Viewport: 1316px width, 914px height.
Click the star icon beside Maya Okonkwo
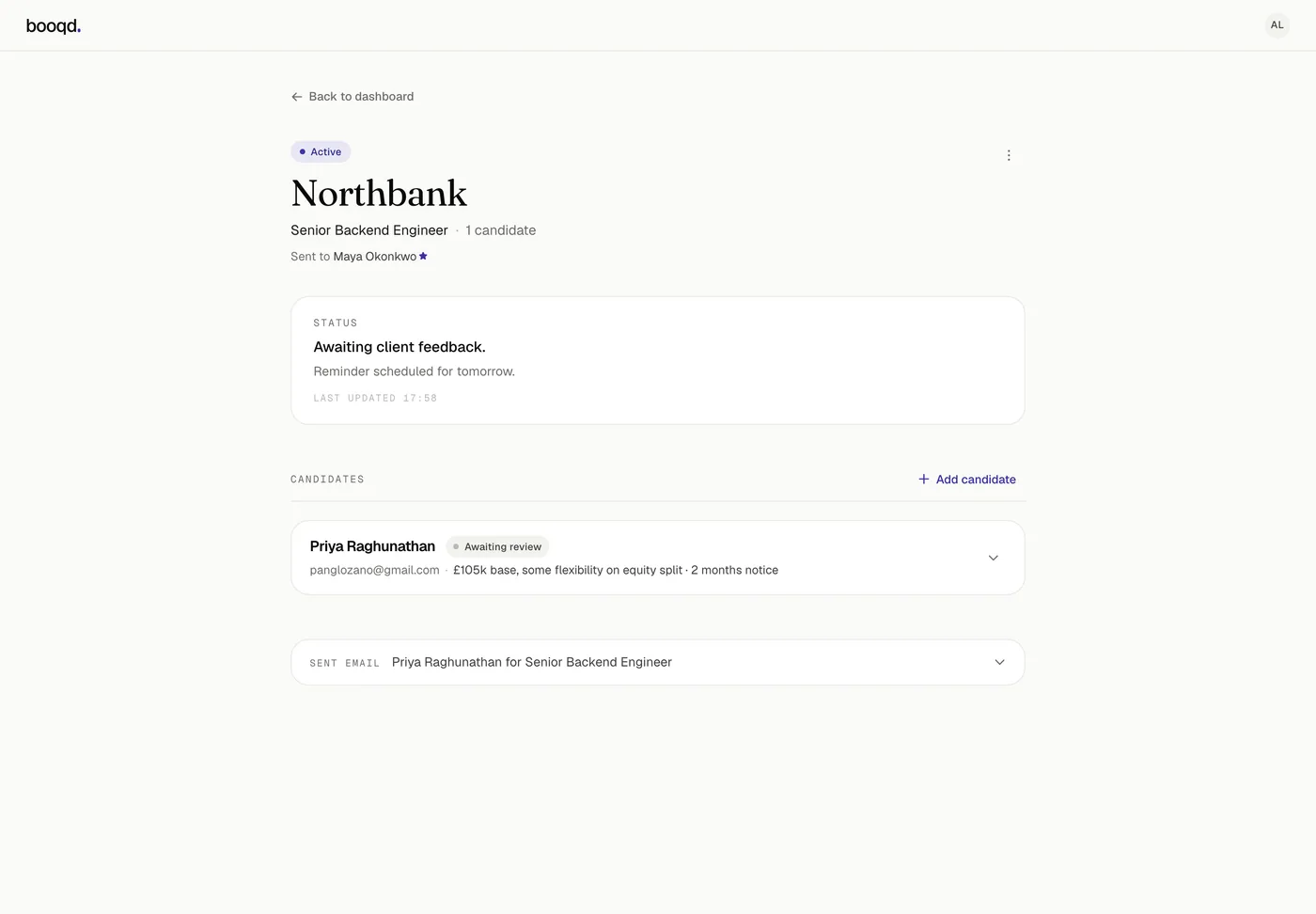423,256
